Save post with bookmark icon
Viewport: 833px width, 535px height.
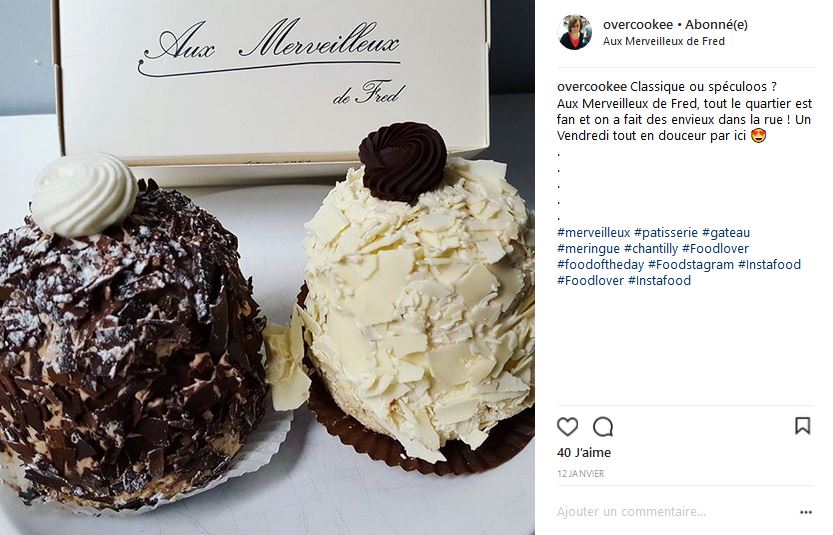pyautogui.click(x=802, y=426)
